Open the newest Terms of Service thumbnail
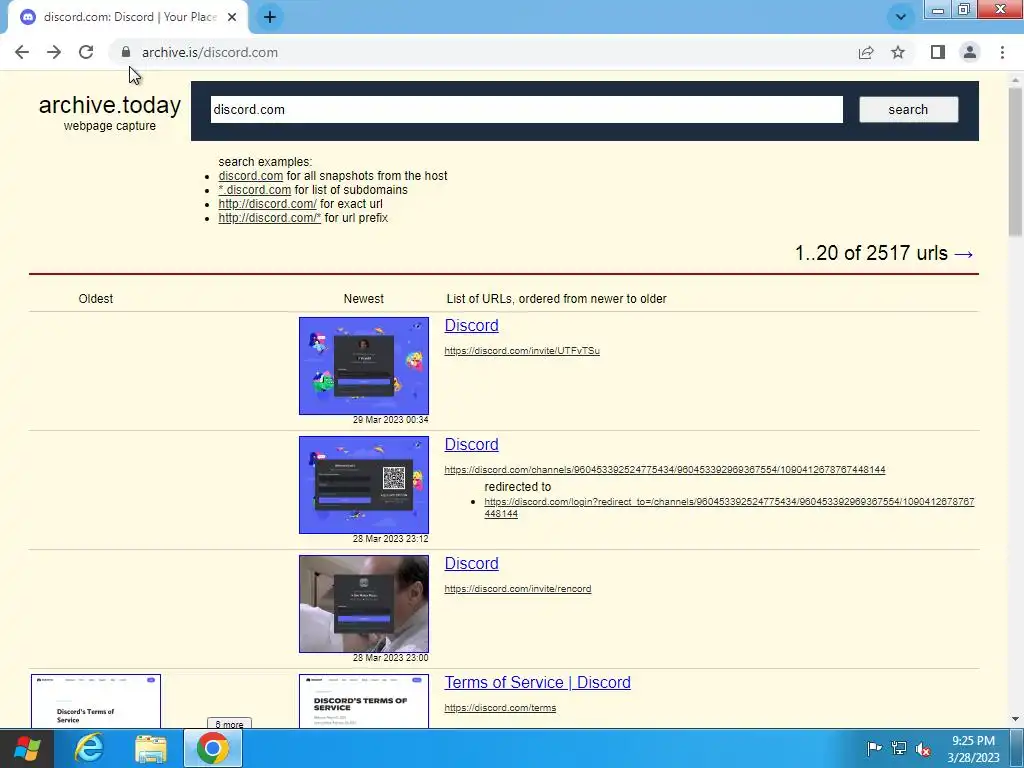The image size is (1024, 768). coord(364,701)
